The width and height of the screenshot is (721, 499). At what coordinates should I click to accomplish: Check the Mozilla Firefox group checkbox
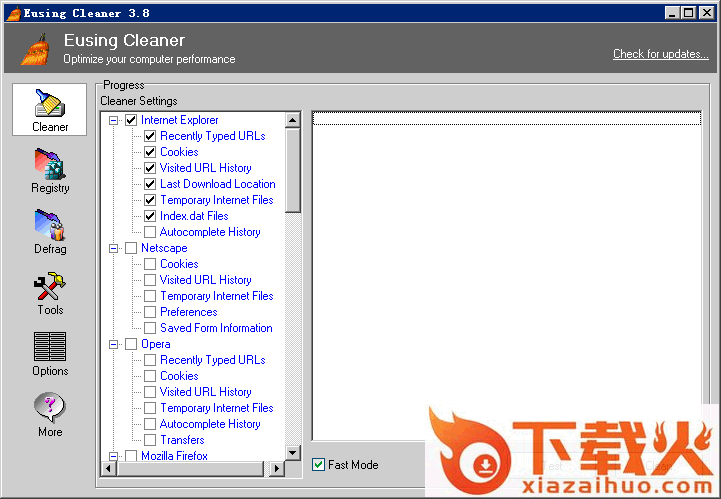131,456
